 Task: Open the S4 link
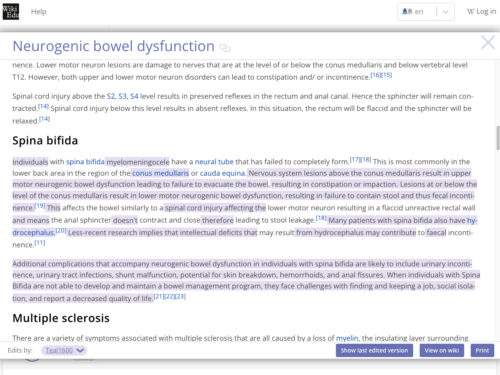134,96
